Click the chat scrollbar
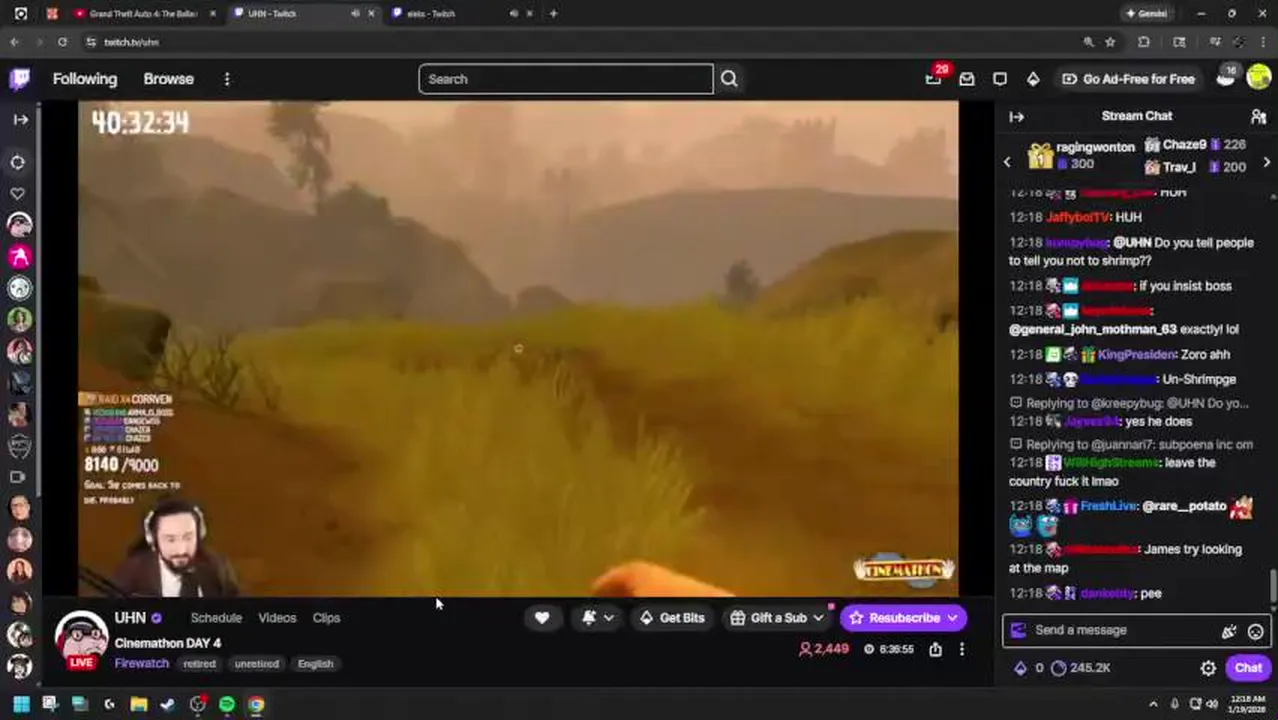The width and height of the screenshot is (1278, 720). click(x=1273, y=585)
